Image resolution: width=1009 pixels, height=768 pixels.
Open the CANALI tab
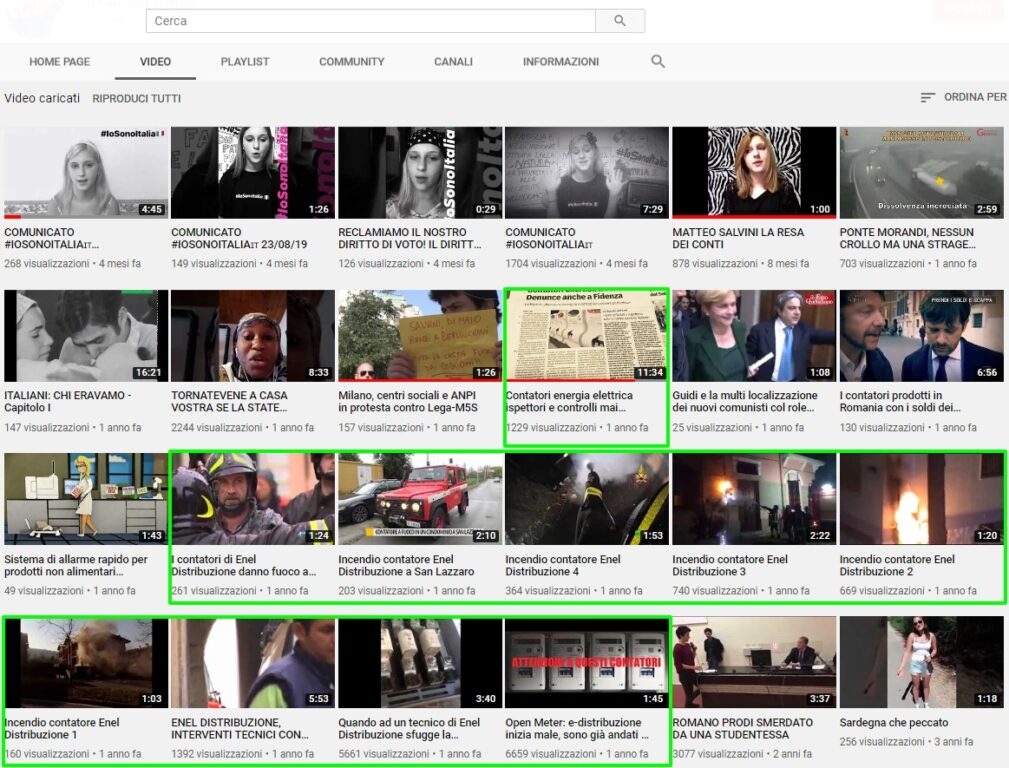click(453, 62)
